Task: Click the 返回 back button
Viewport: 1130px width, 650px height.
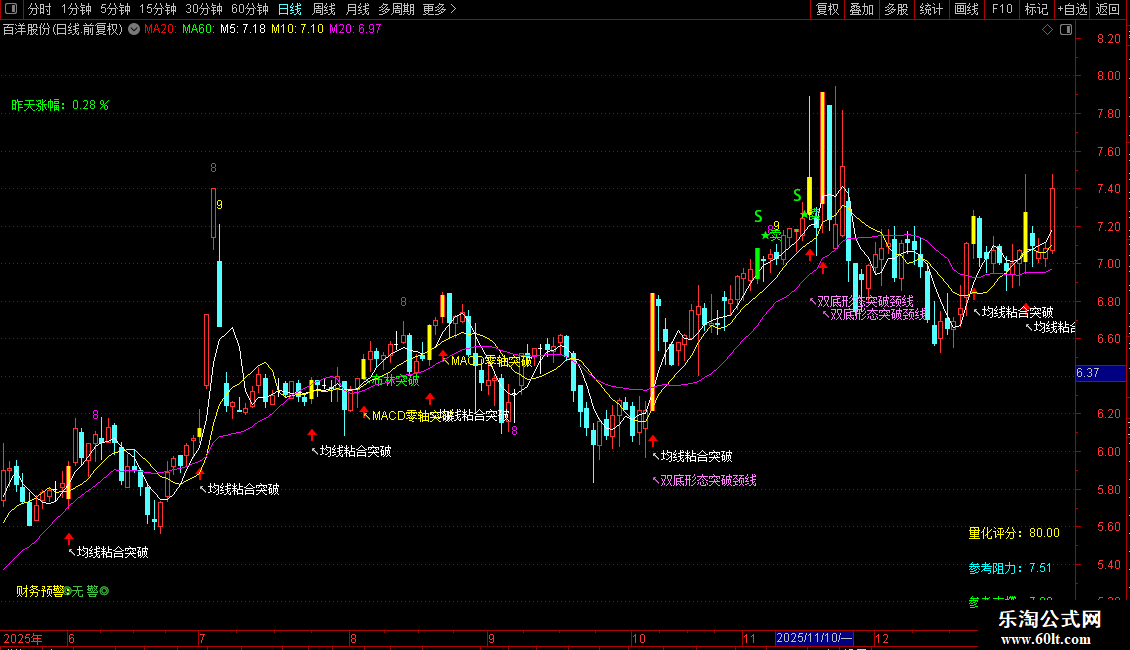Action: [x=1108, y=9]
